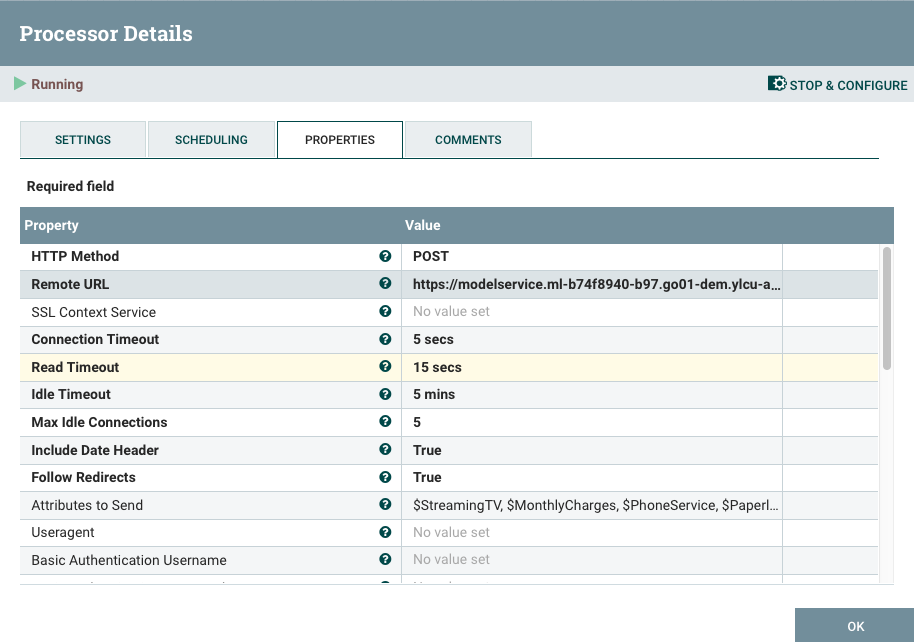The height and width of the screenshot is (642, 914).
Task: Click help icon for Connection Timeout
Action: [385, 339]
